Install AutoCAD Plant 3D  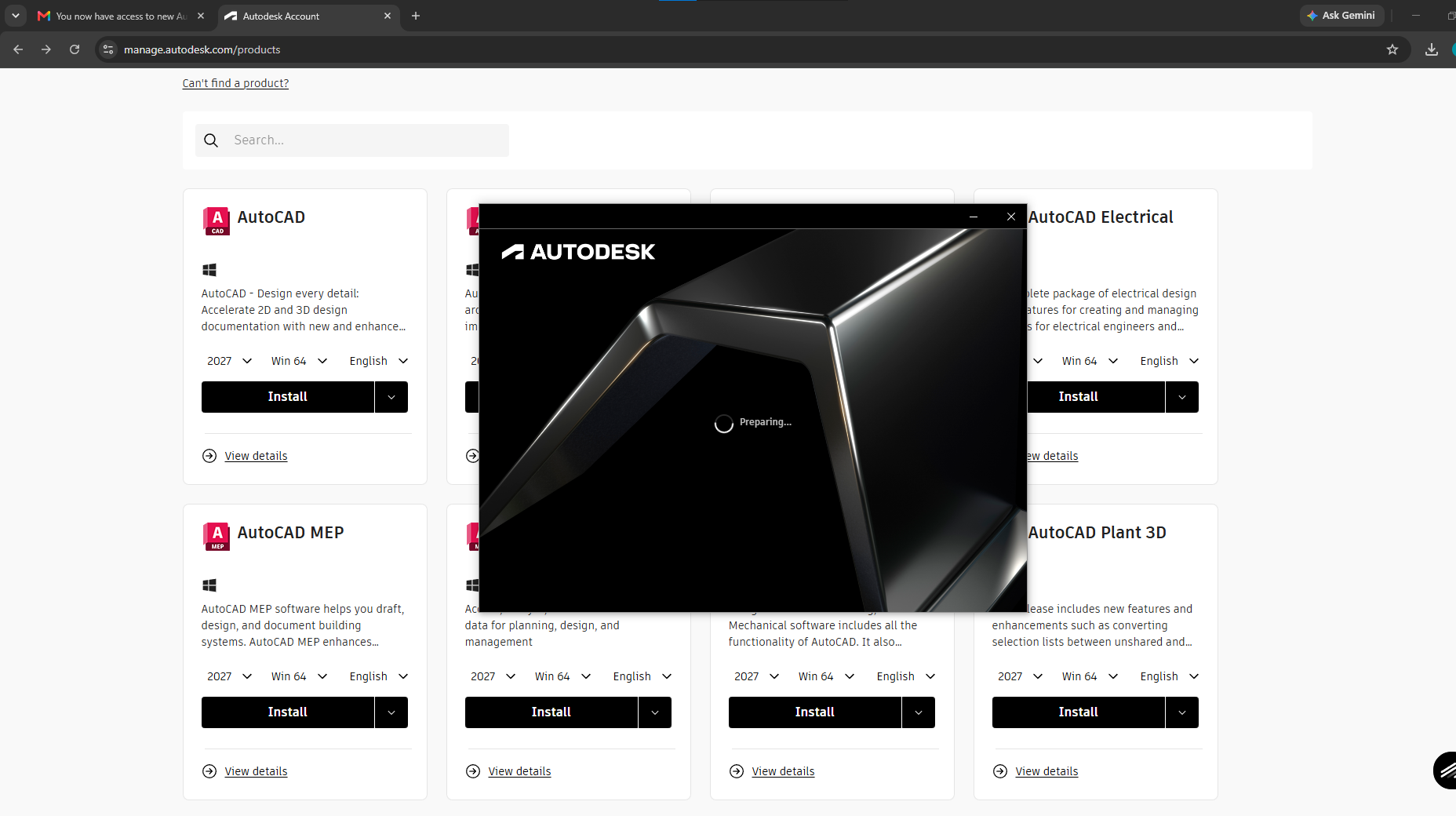pyautogui.click(x=1079, y=712)
